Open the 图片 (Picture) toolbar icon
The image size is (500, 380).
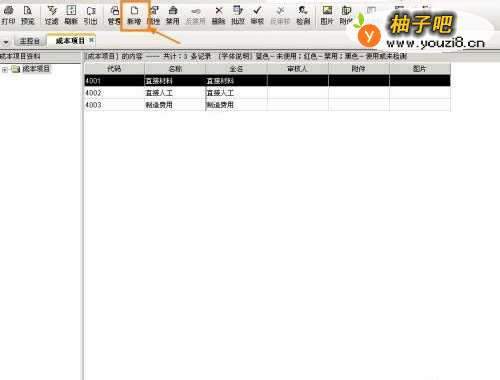327,15
